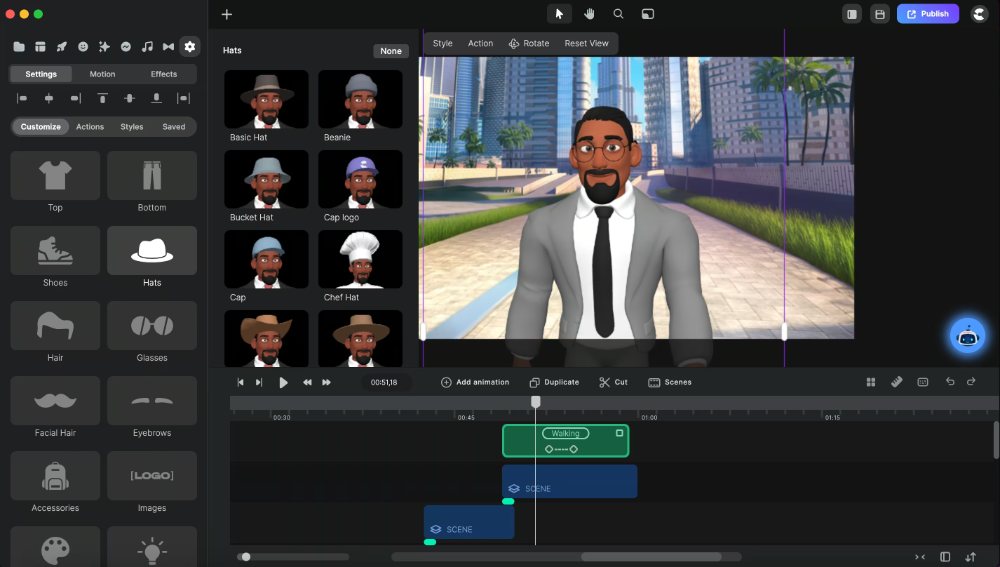Remove hat with the None button

(391, 51)
